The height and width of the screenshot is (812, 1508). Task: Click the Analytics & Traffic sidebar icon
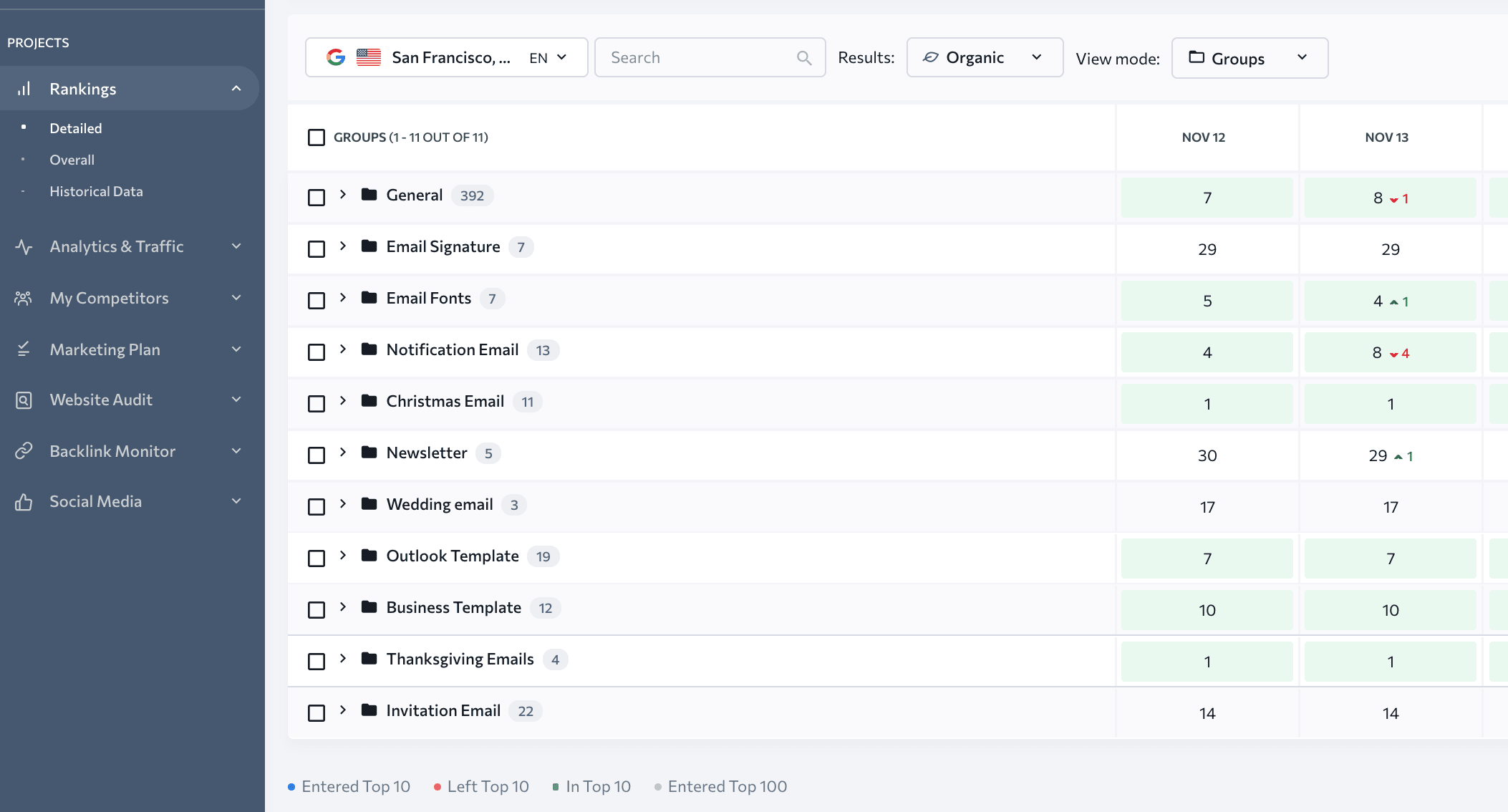coord(24,245)
